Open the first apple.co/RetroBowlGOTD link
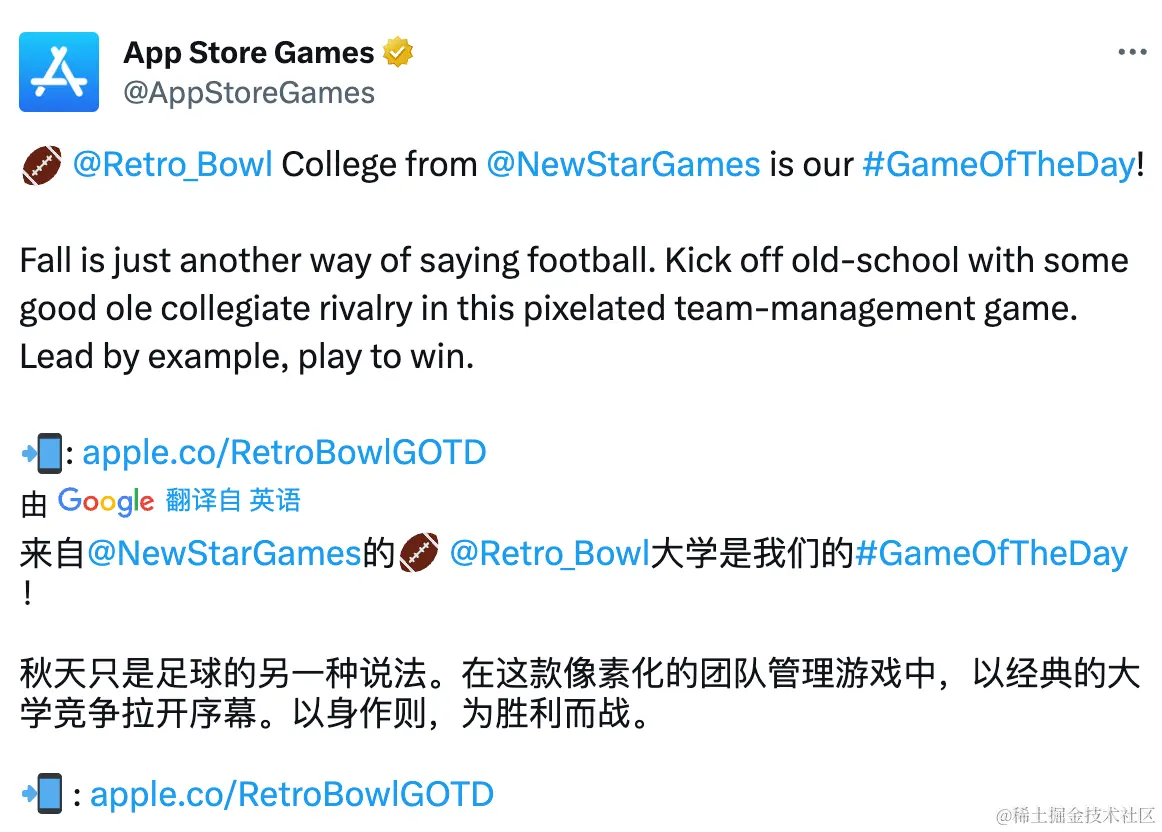The width and height of the screenshot is (1162, 832). point(284,453)
